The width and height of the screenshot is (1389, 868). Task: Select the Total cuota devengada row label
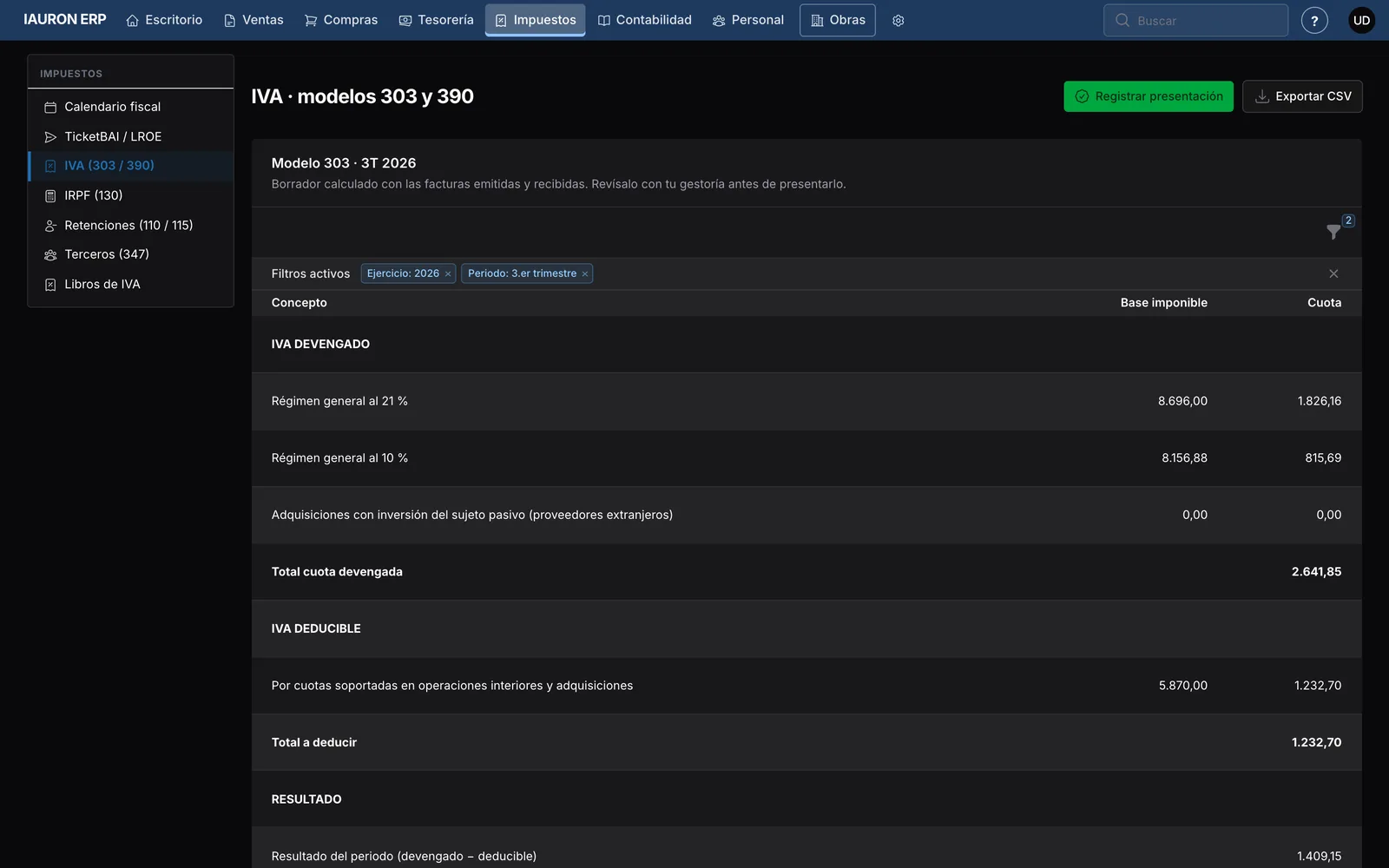(x=337, y=572)
